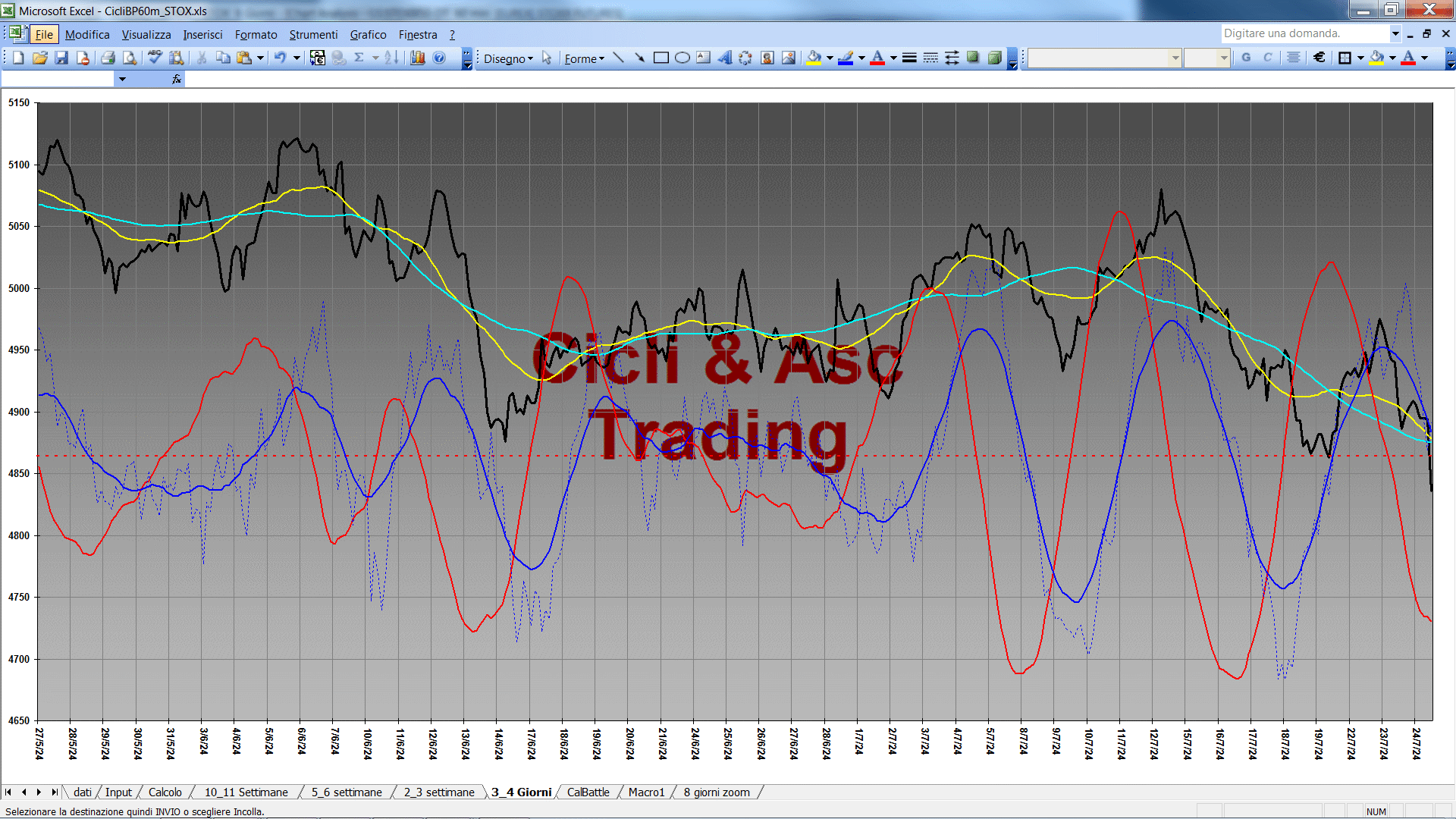The image size is (1456, 819).
Task: Click the Cut scissors icon
Action: (202, 58)
